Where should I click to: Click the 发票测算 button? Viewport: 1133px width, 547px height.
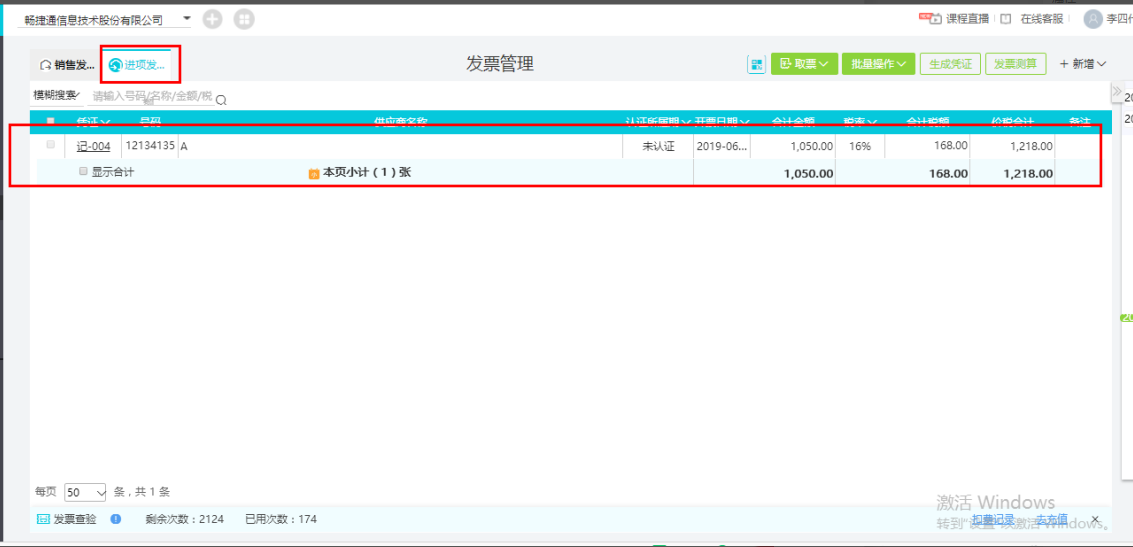tap(1015, 64)
